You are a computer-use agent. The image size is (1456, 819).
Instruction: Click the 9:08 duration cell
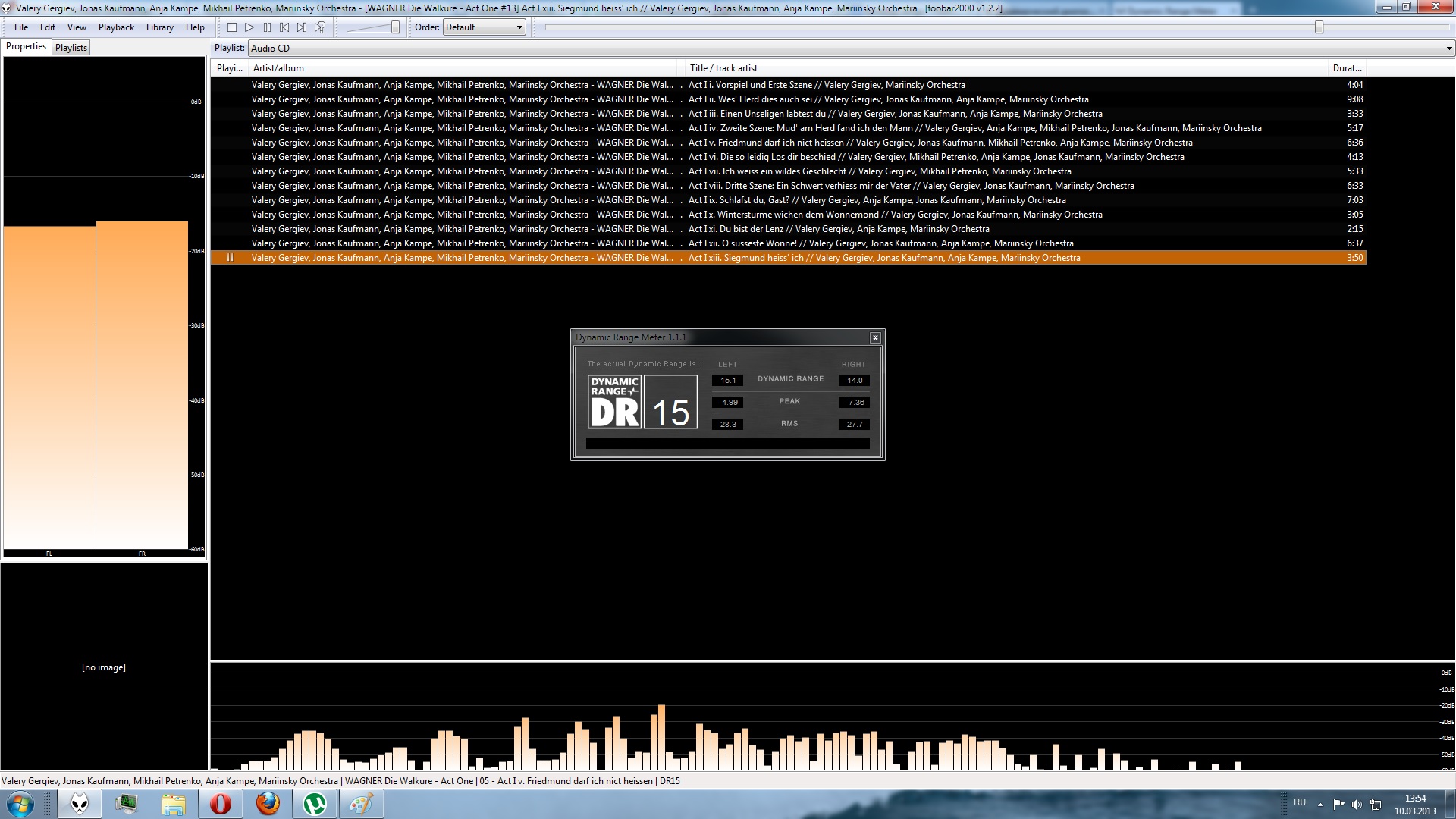tap(1354, 99)
